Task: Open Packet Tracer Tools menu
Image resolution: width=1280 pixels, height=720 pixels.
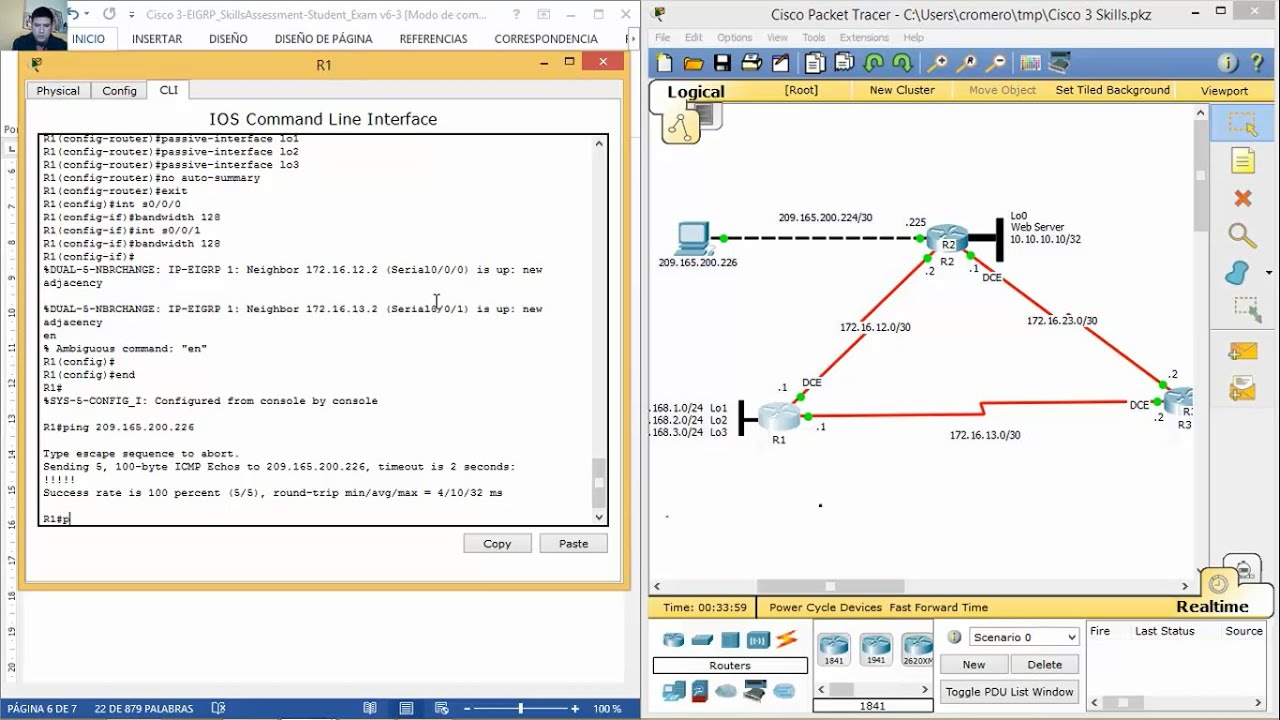Action: coord(813,37)
